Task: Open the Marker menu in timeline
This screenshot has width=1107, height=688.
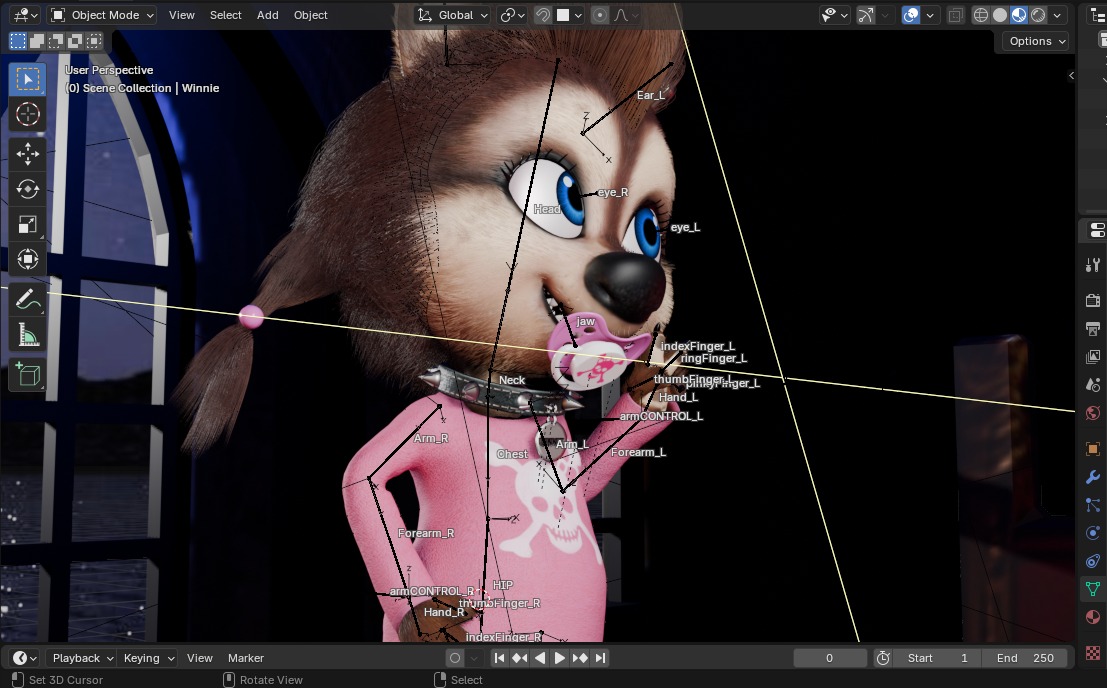Action: tap(246, 658)
